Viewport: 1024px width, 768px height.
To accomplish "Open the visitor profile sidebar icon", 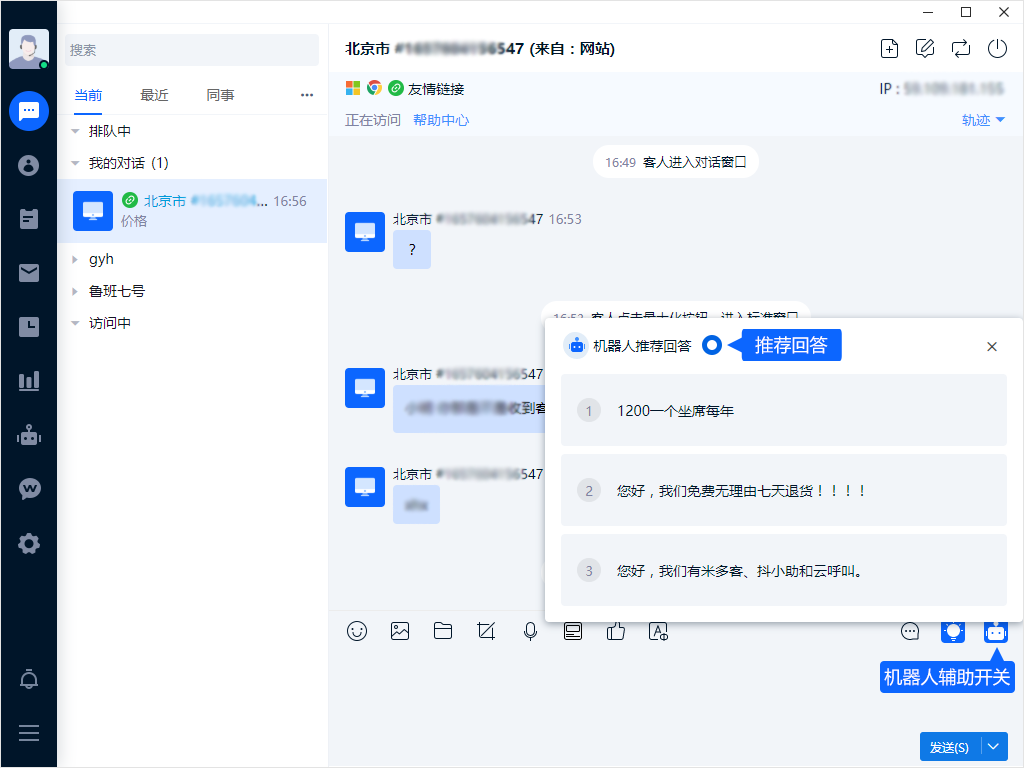I will pyautogui.click(x=29, y=165).
